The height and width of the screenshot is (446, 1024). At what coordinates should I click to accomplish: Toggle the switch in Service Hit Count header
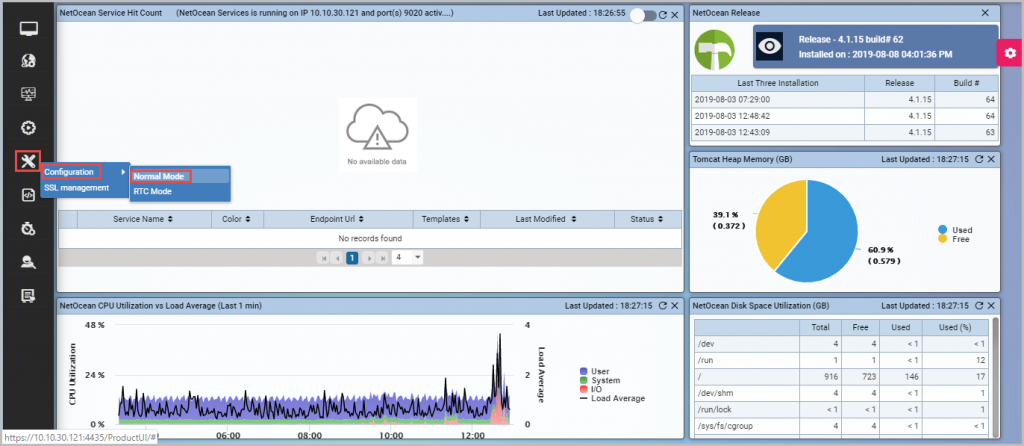point(643,14)
